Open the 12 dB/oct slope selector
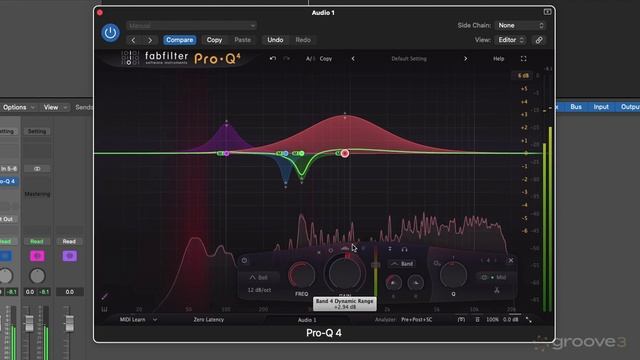The width and height of the screenshot is (640, 360). tap(259, 290)
